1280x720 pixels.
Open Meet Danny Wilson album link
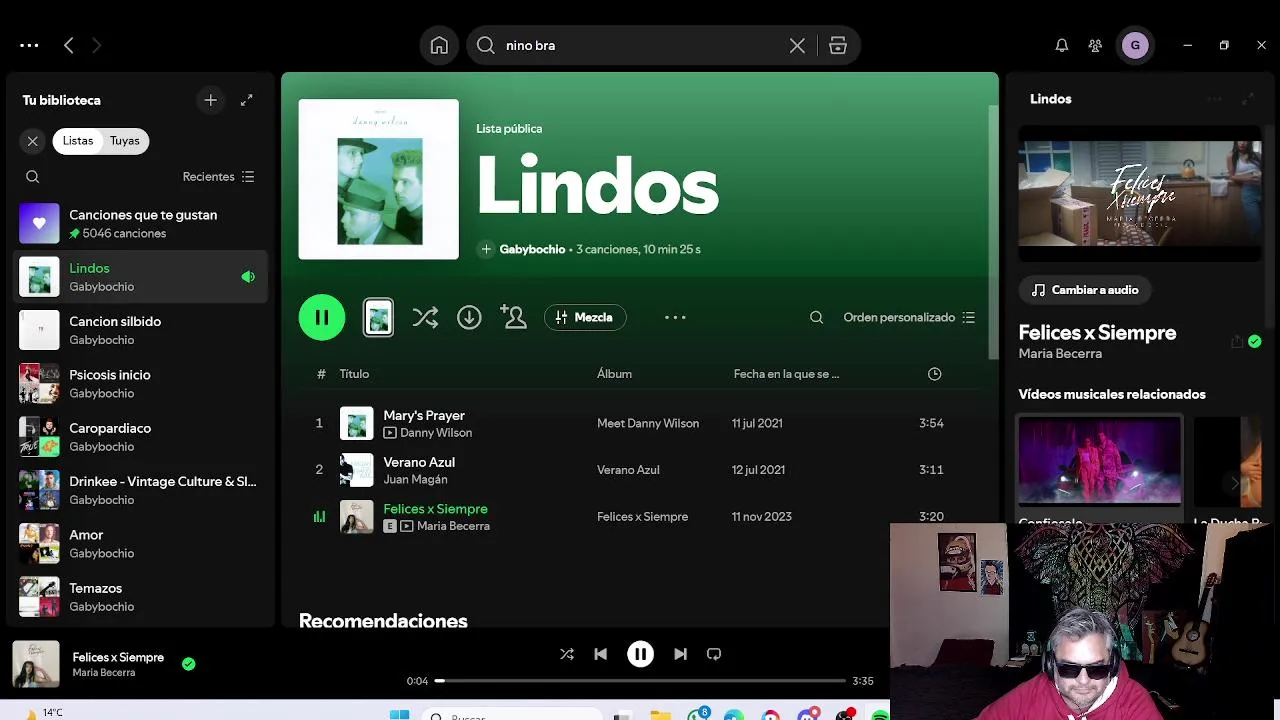coord(648,423)
